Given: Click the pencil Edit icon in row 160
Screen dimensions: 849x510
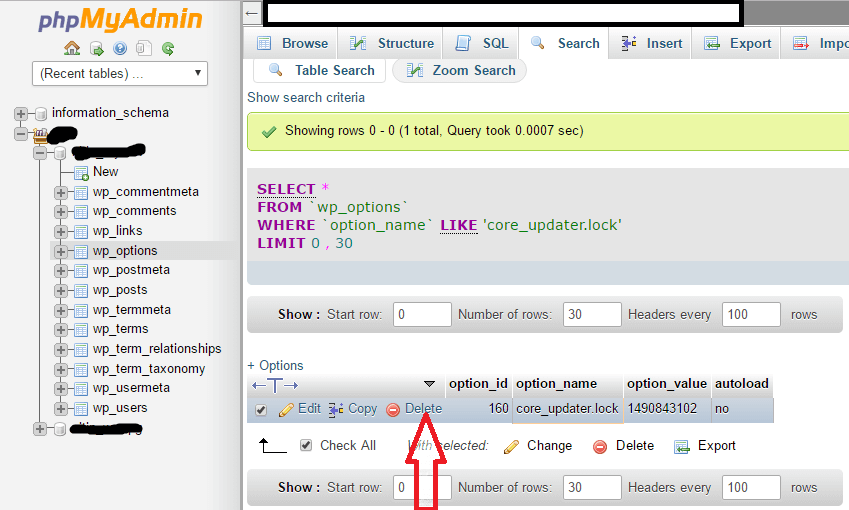Looking at the screenshot, I should coord(286,409).
